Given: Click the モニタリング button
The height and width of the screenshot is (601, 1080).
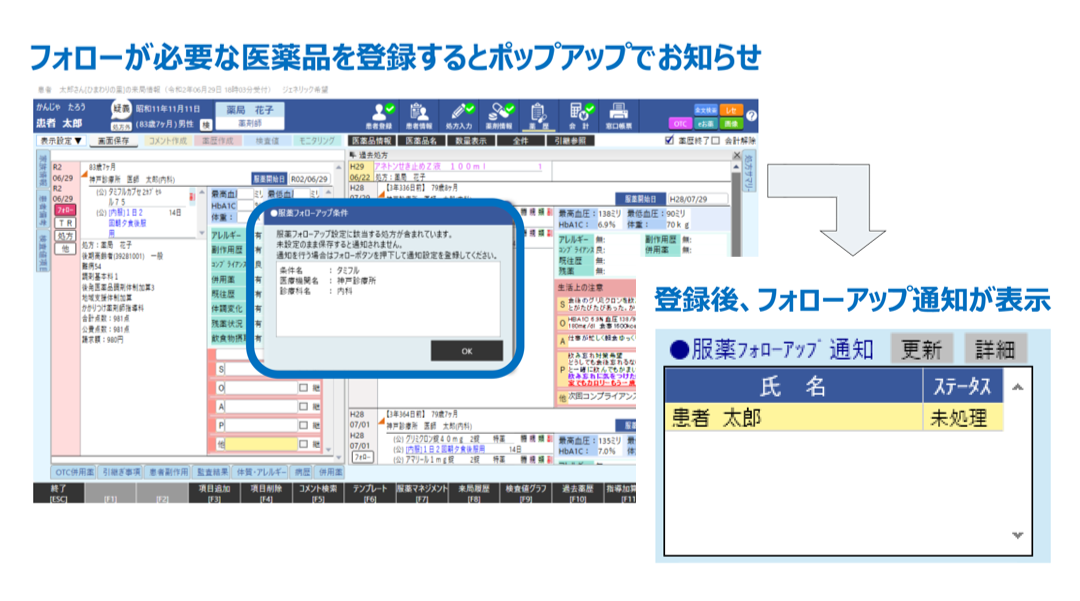Looking at the screenshot, I should [x=316, y=140].
